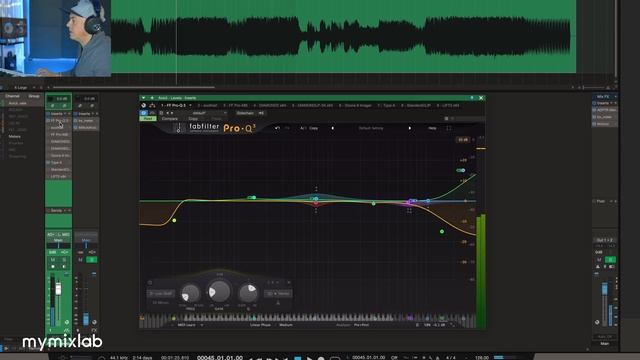Pin the plugin window with the pin icon
Viewport: 640px width, 360px height.
tap(472, 98)
